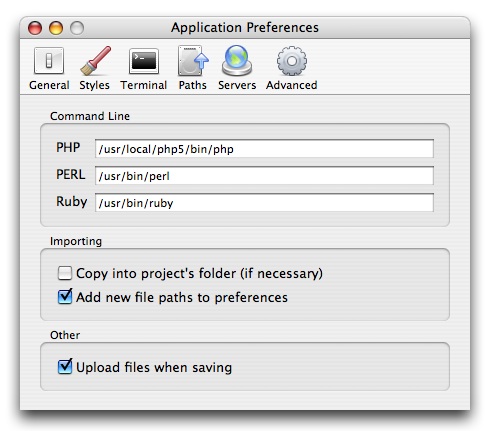The width and height of the screenshot is (487, 431).
Task: Click the Application Preferences title bar
Action: (x=245, y=27)
